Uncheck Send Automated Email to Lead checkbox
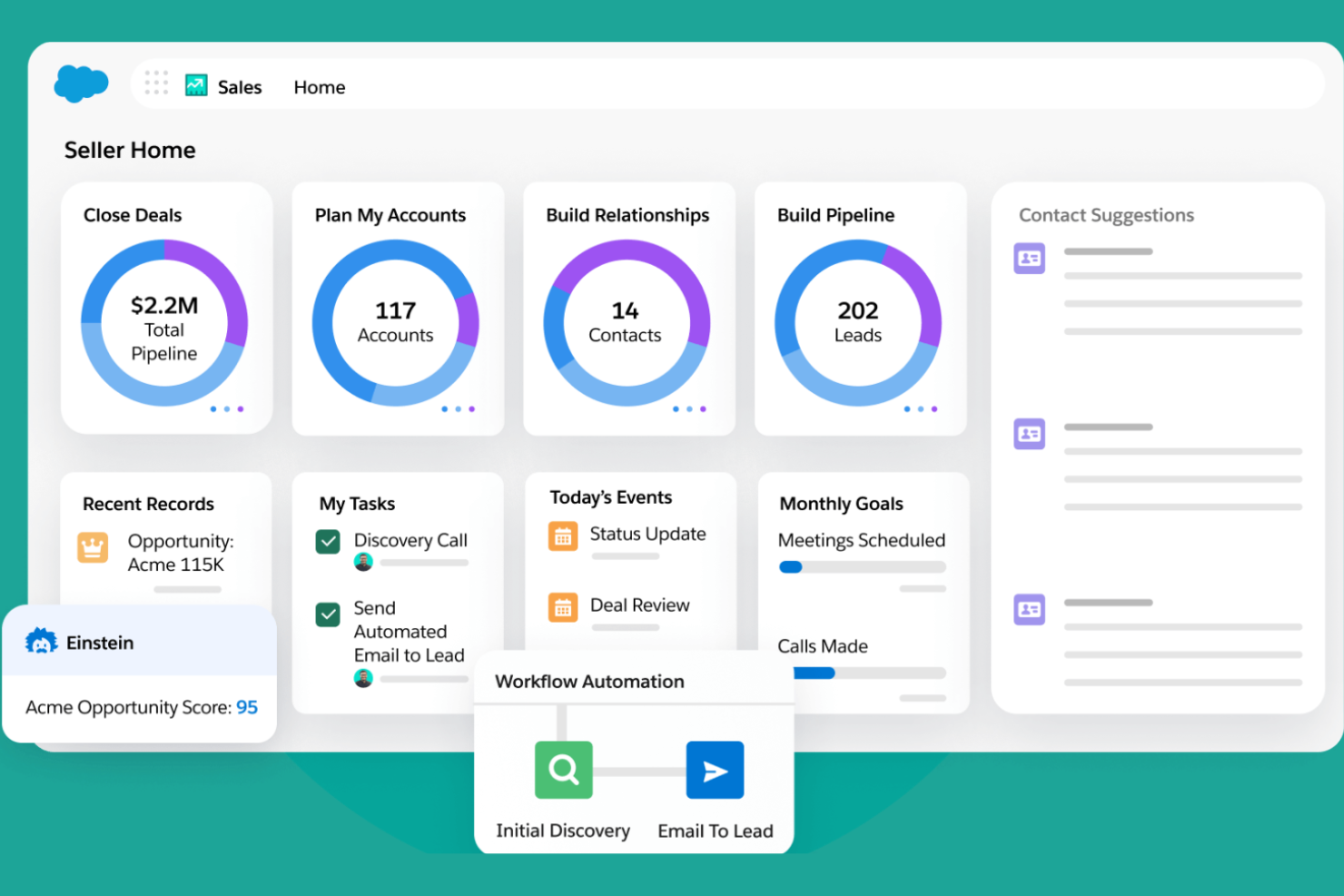This screenshot has width=1344, height=896. [328, 615]
